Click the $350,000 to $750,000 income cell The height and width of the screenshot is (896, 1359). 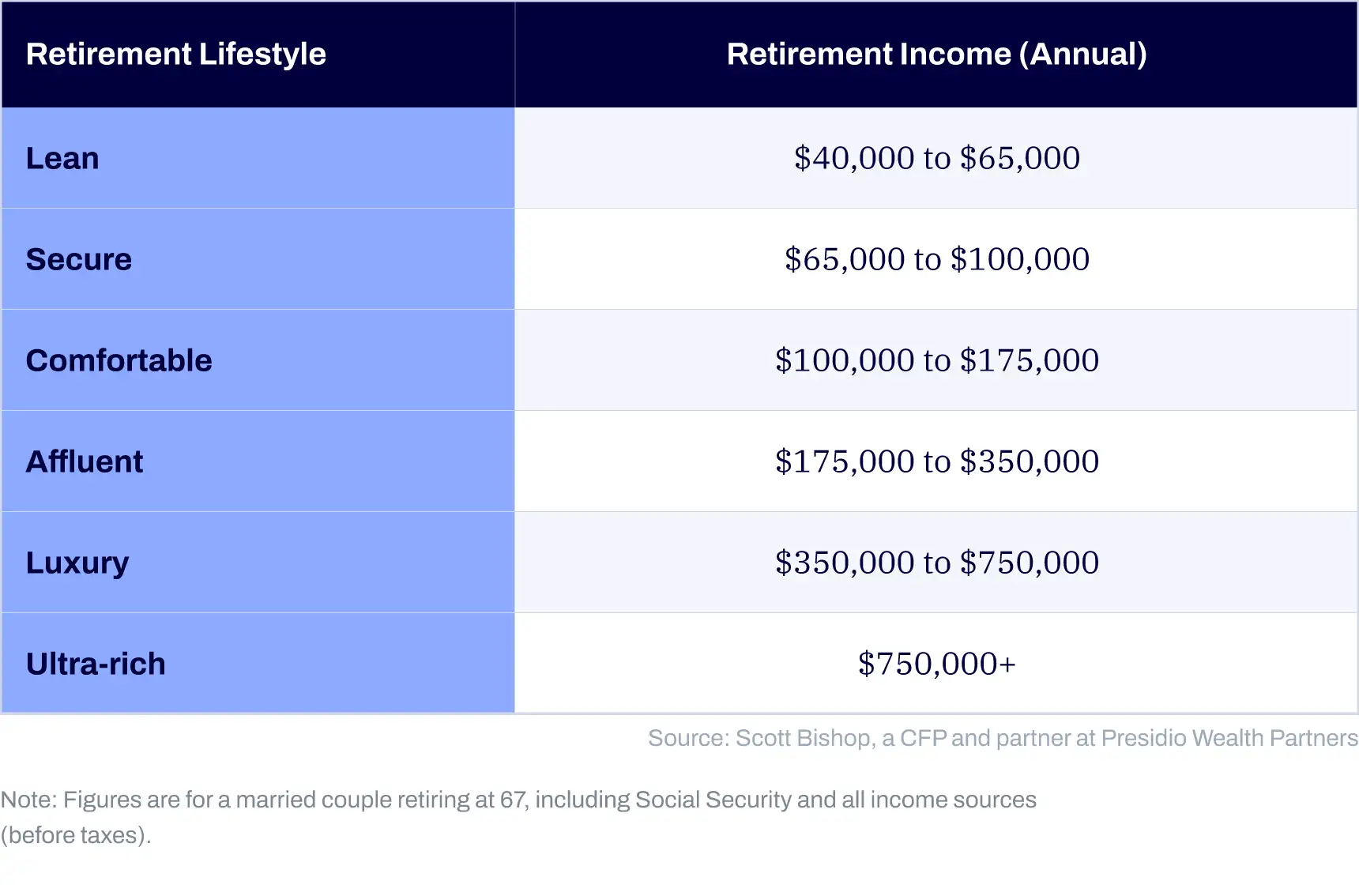(x=936, y=563)
